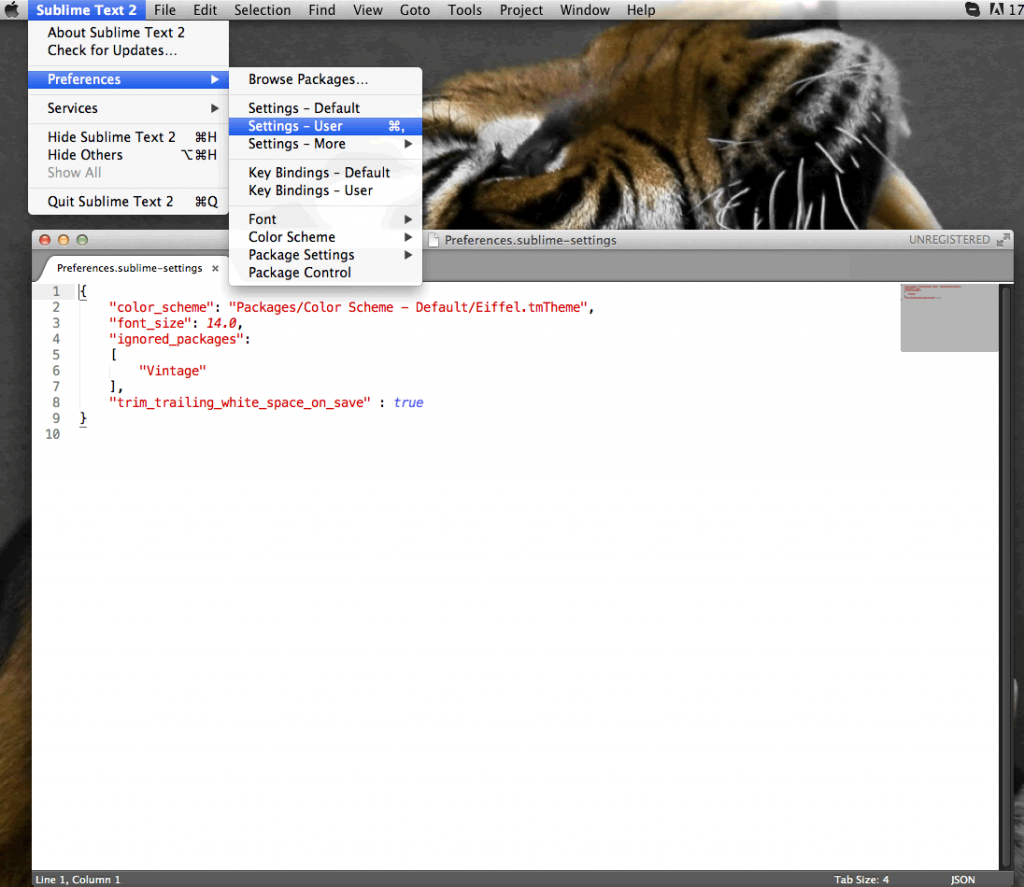
Task: Choose Browse Packages… from the menu
Action: 308,79
